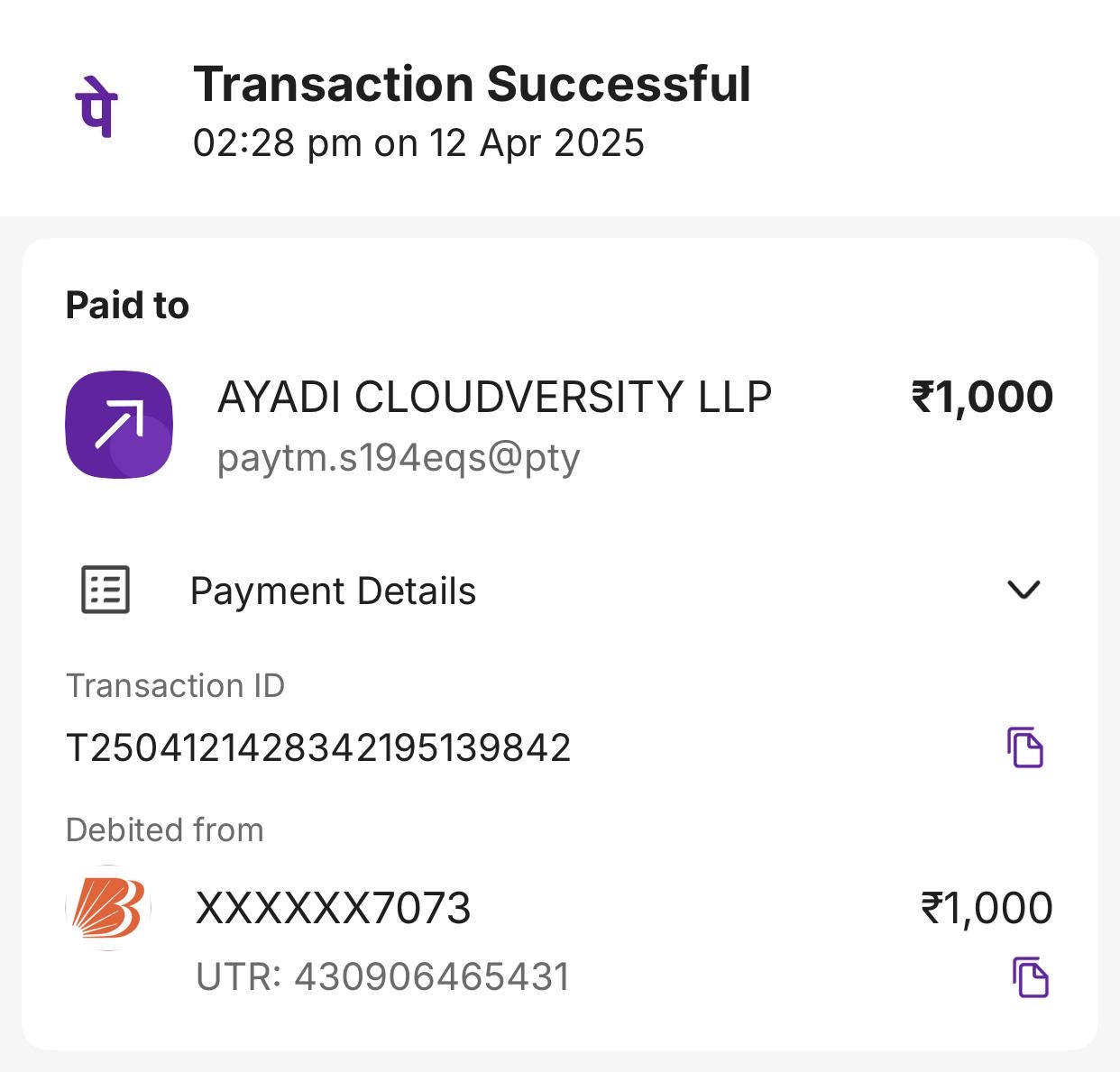Copy the UTR number using copy icon

click(x=1030, y=977)
